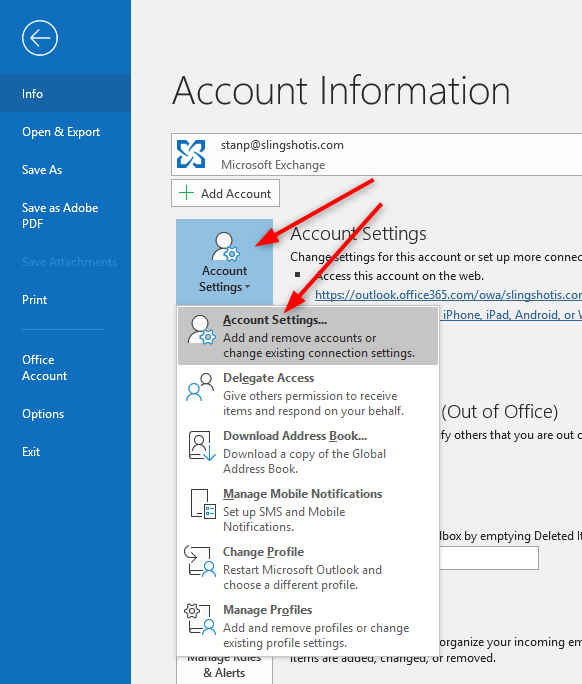Screen dimensions: 582x684
Task: Click the back arrow circle icon
Action: 40,38
